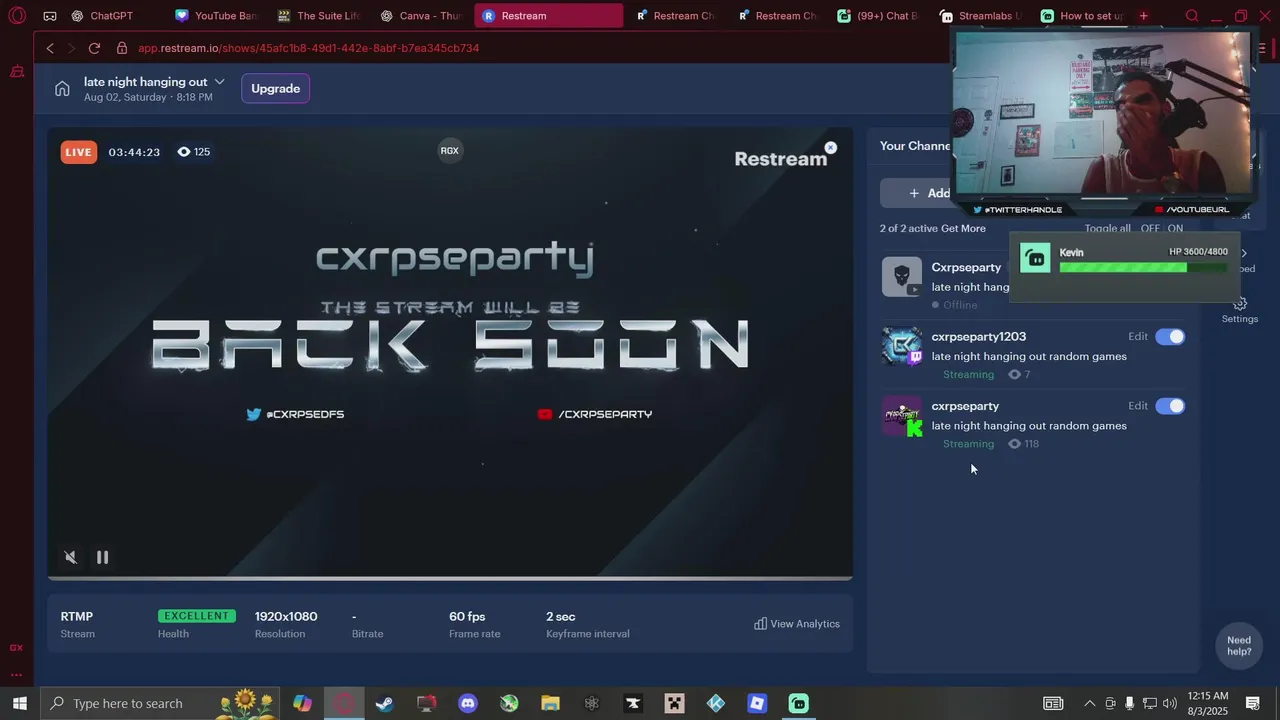The height and width of the screenshot is (720, 1280).
Task: View site info via address bar padlock
Action: coord(122,48)
